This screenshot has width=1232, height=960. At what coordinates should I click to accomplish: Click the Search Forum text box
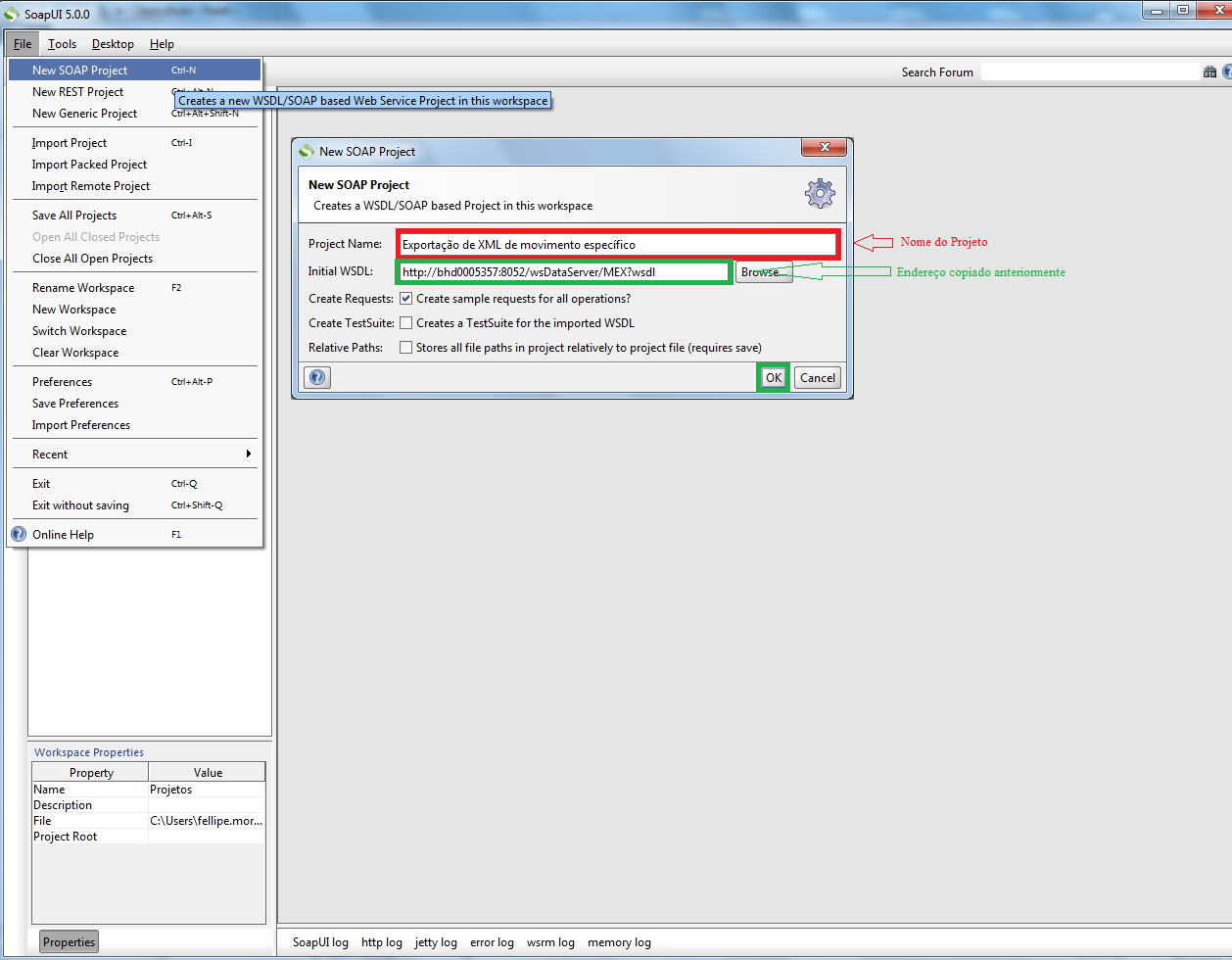1090,72
